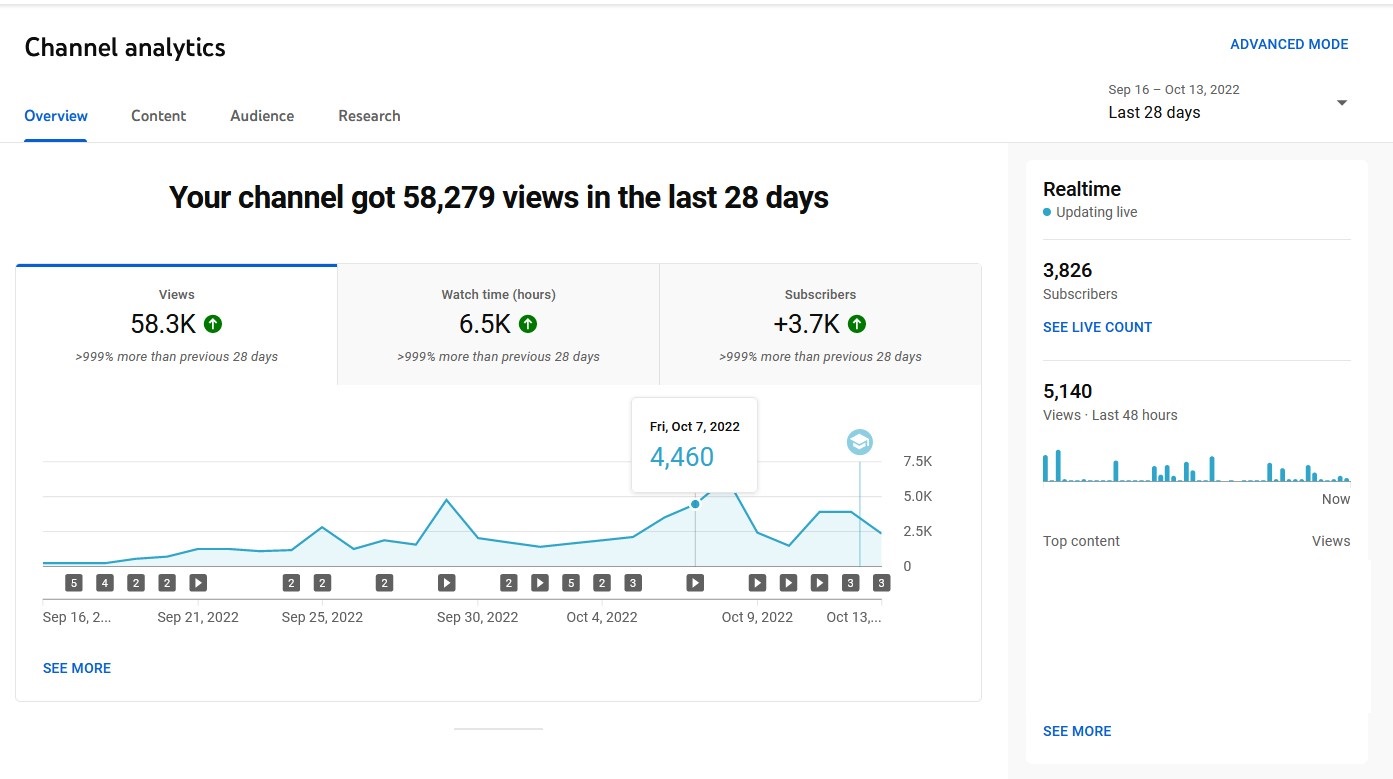Open the video marker above the Oct 9 label
This screenshot has width=1393, height=779.
[757, 583]
